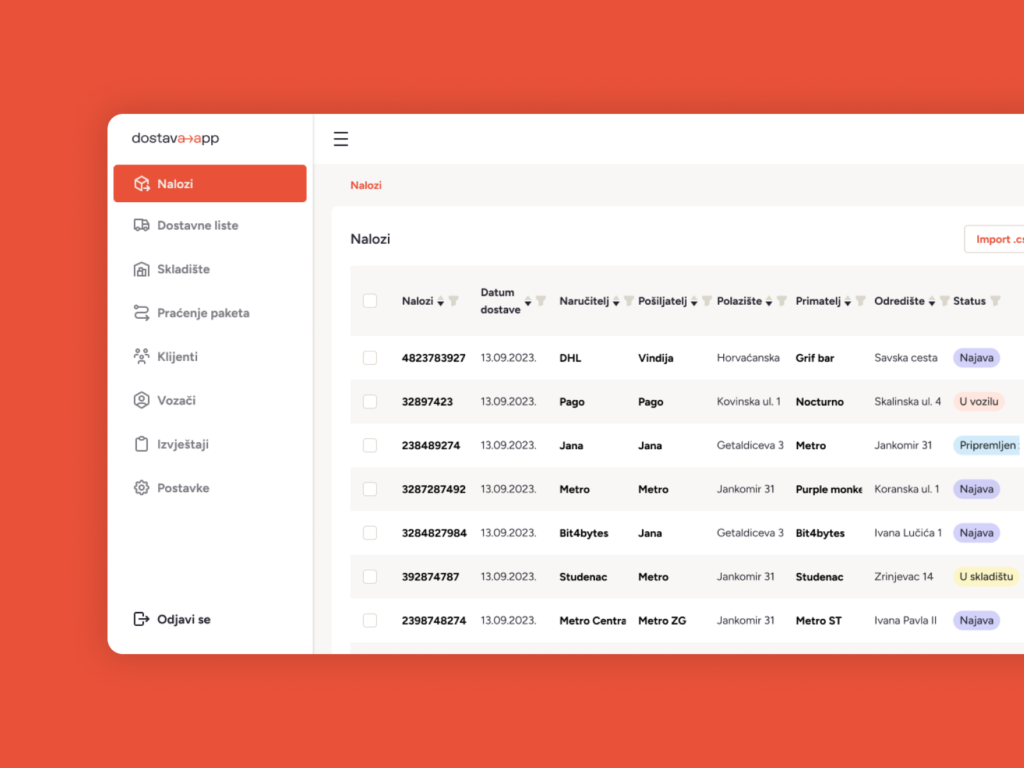The width and height of the screenshot is (1024, 768).
Task: Filter the Primatelj column
Action: (x=860, y=301)
